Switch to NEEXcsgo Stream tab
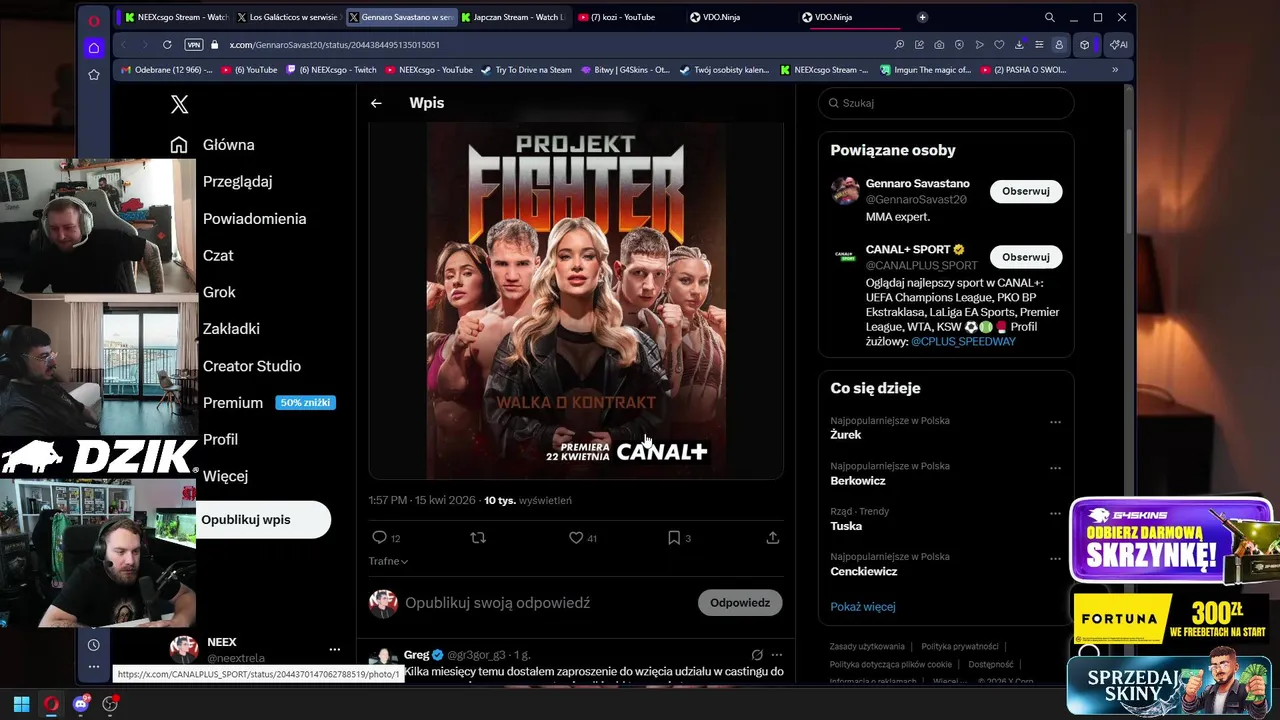 [x=174, y=17]
